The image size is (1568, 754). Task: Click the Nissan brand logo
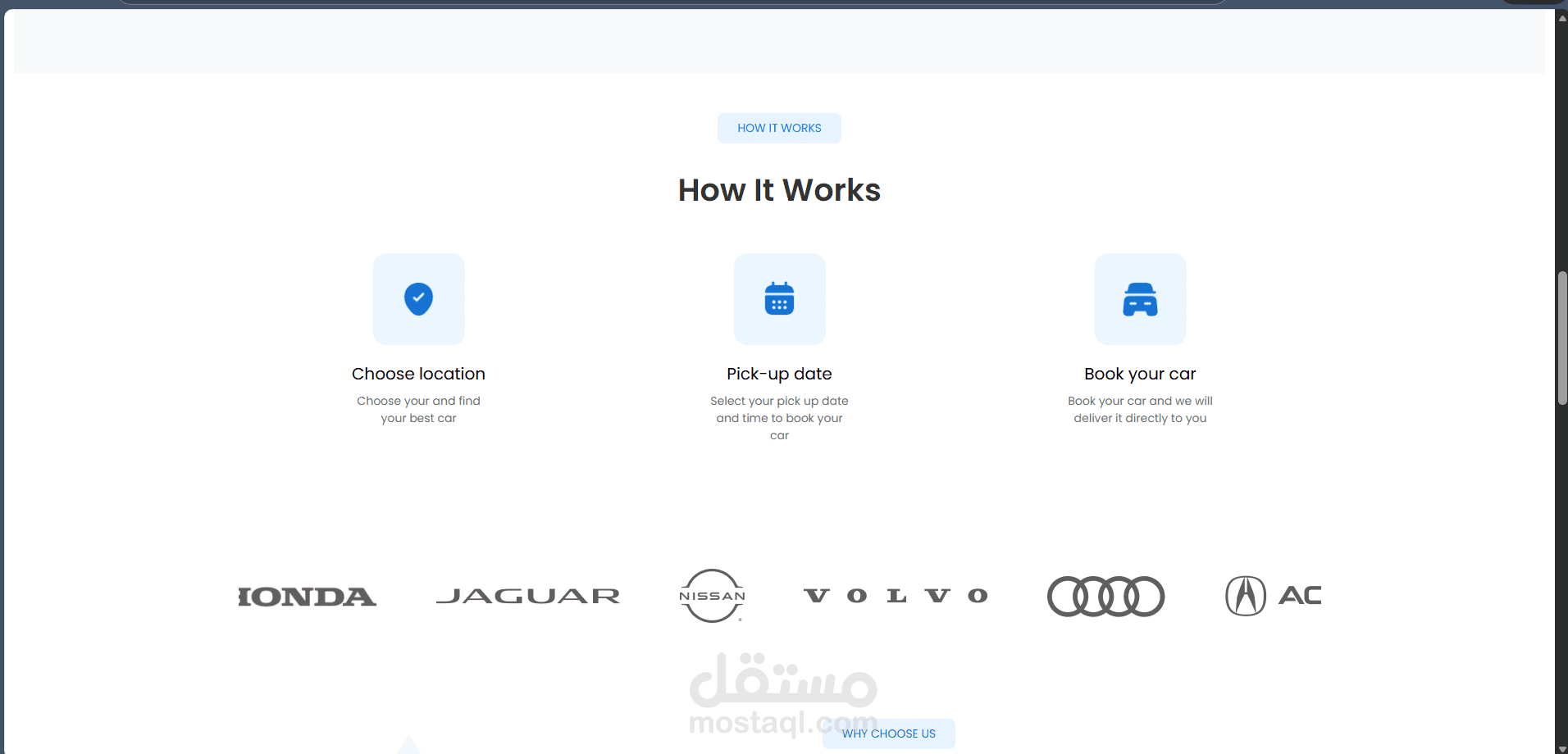[x=712, y=596]
